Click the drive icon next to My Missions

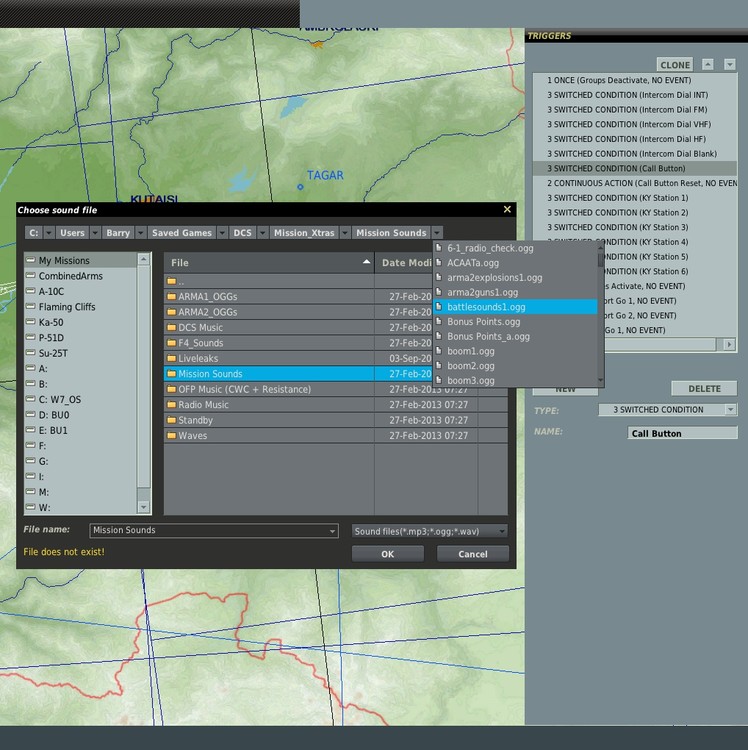[31, 261]
